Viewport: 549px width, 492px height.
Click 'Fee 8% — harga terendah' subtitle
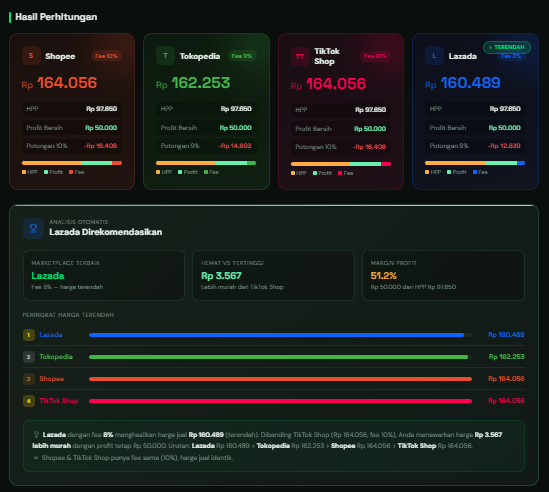click(67, 287)
